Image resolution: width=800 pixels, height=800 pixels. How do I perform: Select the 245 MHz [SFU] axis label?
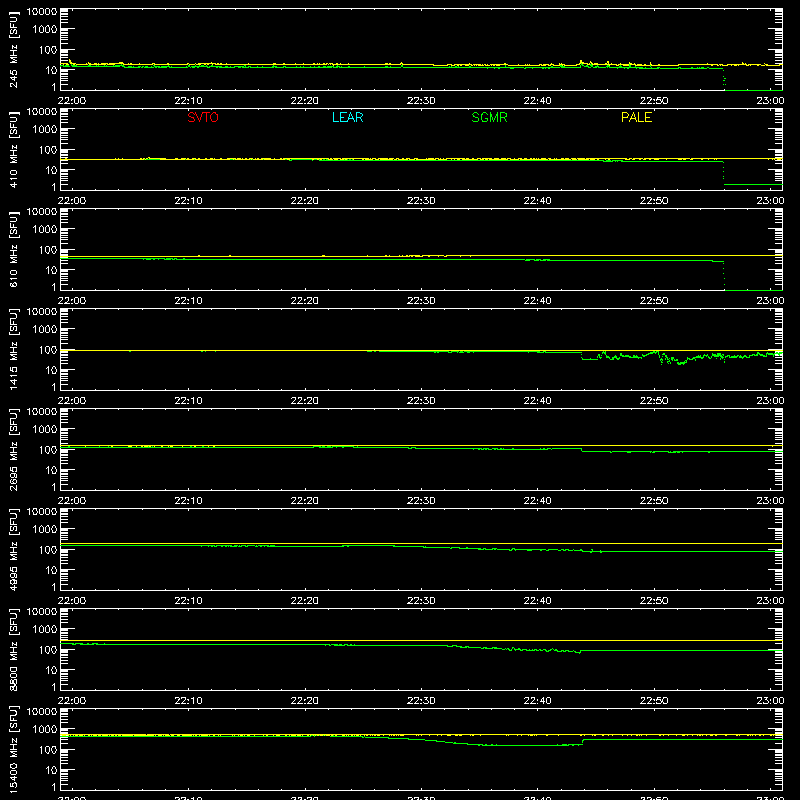tap(13, 49)
